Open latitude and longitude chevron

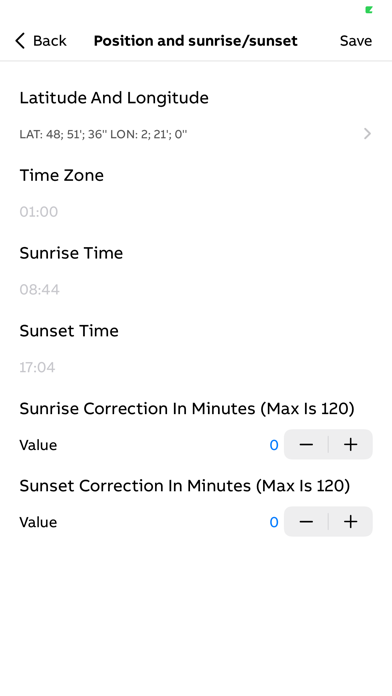click(367, 134)
